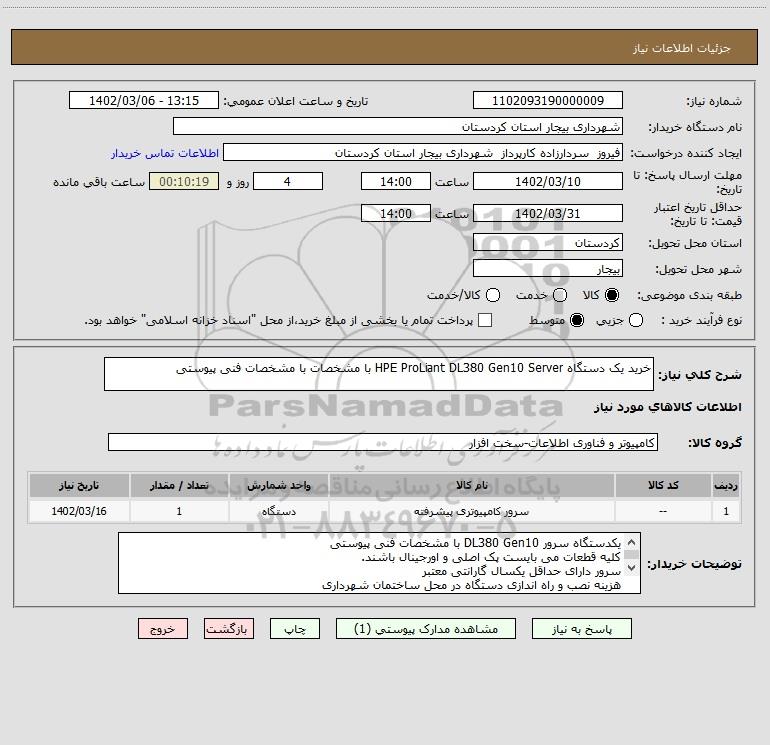Click the پاسخ به نیاز button

click(x=581, y=629)
